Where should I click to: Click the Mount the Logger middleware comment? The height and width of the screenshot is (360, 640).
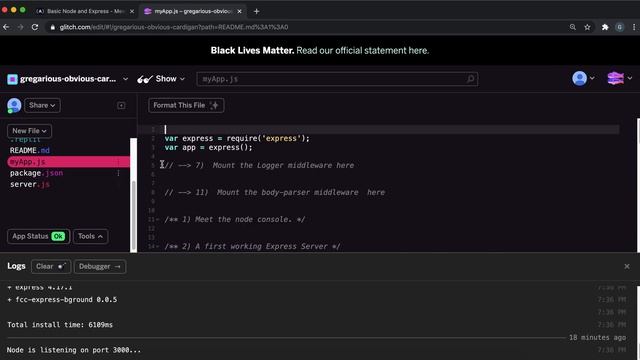pos(259,165)
